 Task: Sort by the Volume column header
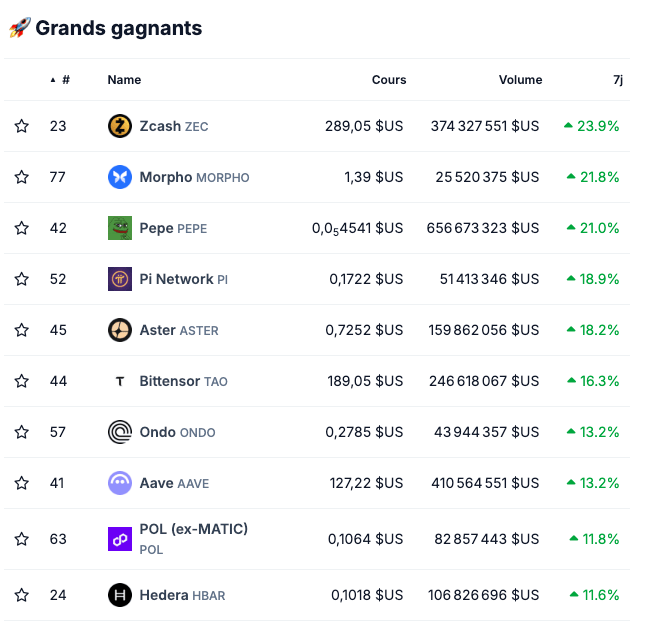520,80
